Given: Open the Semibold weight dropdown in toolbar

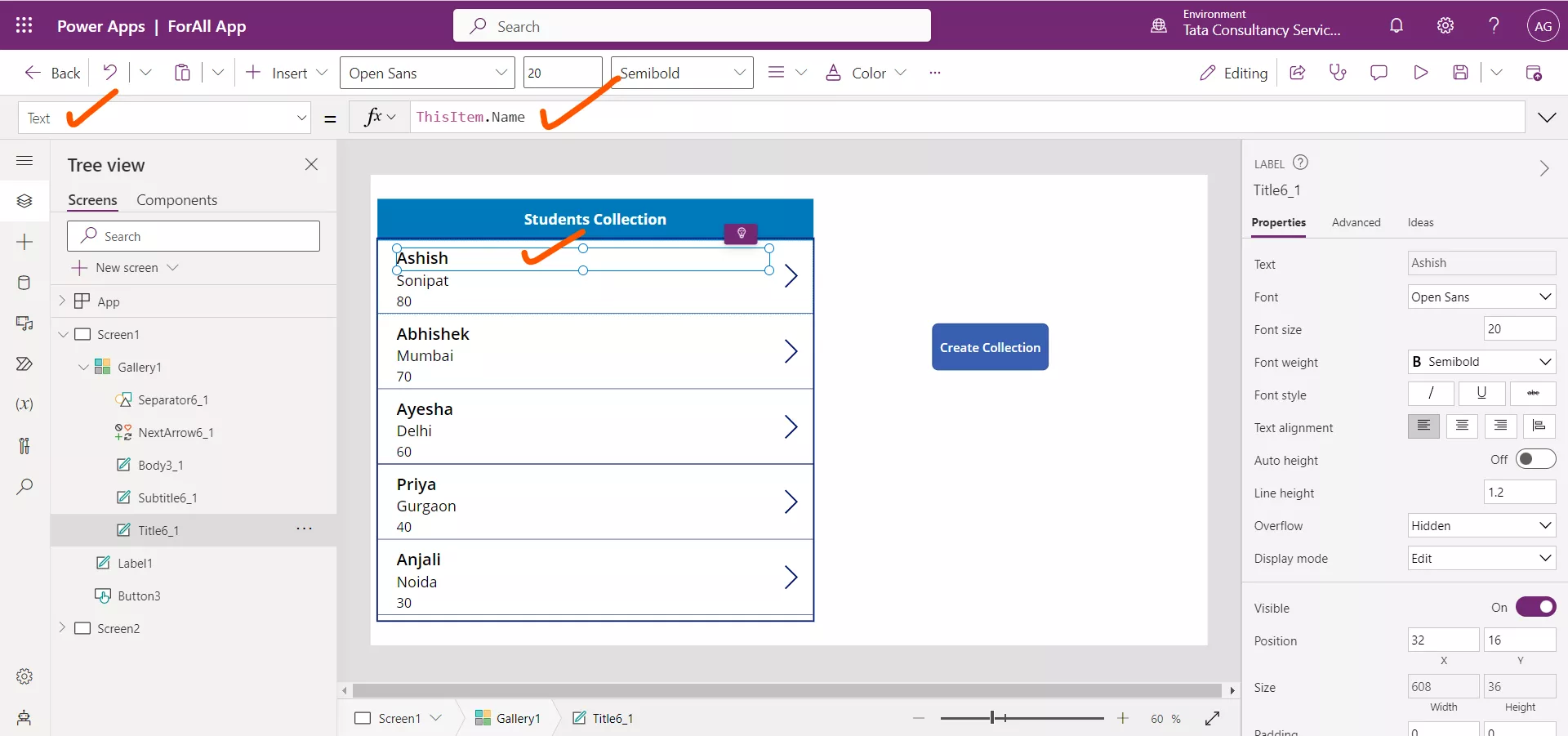Looking at the screenshot, I should pos(682,73).
